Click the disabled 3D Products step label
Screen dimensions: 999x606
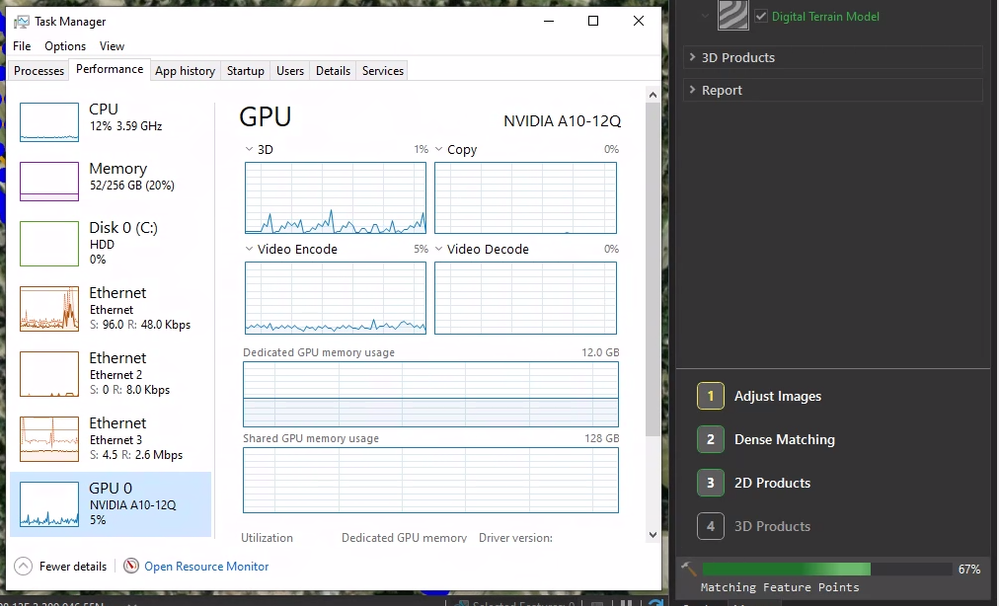(x=772, y=526)
